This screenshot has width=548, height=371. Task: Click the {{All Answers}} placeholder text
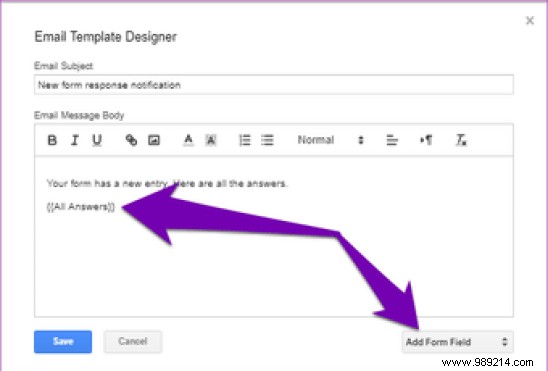click(x=81, y=207)
